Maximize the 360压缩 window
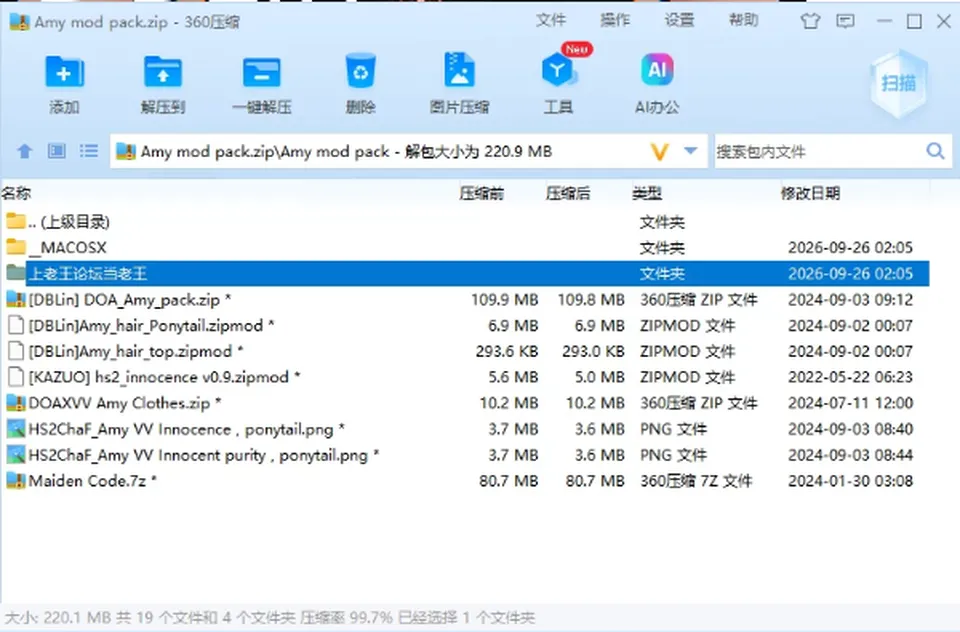The image size is (960, 632). 914,21
